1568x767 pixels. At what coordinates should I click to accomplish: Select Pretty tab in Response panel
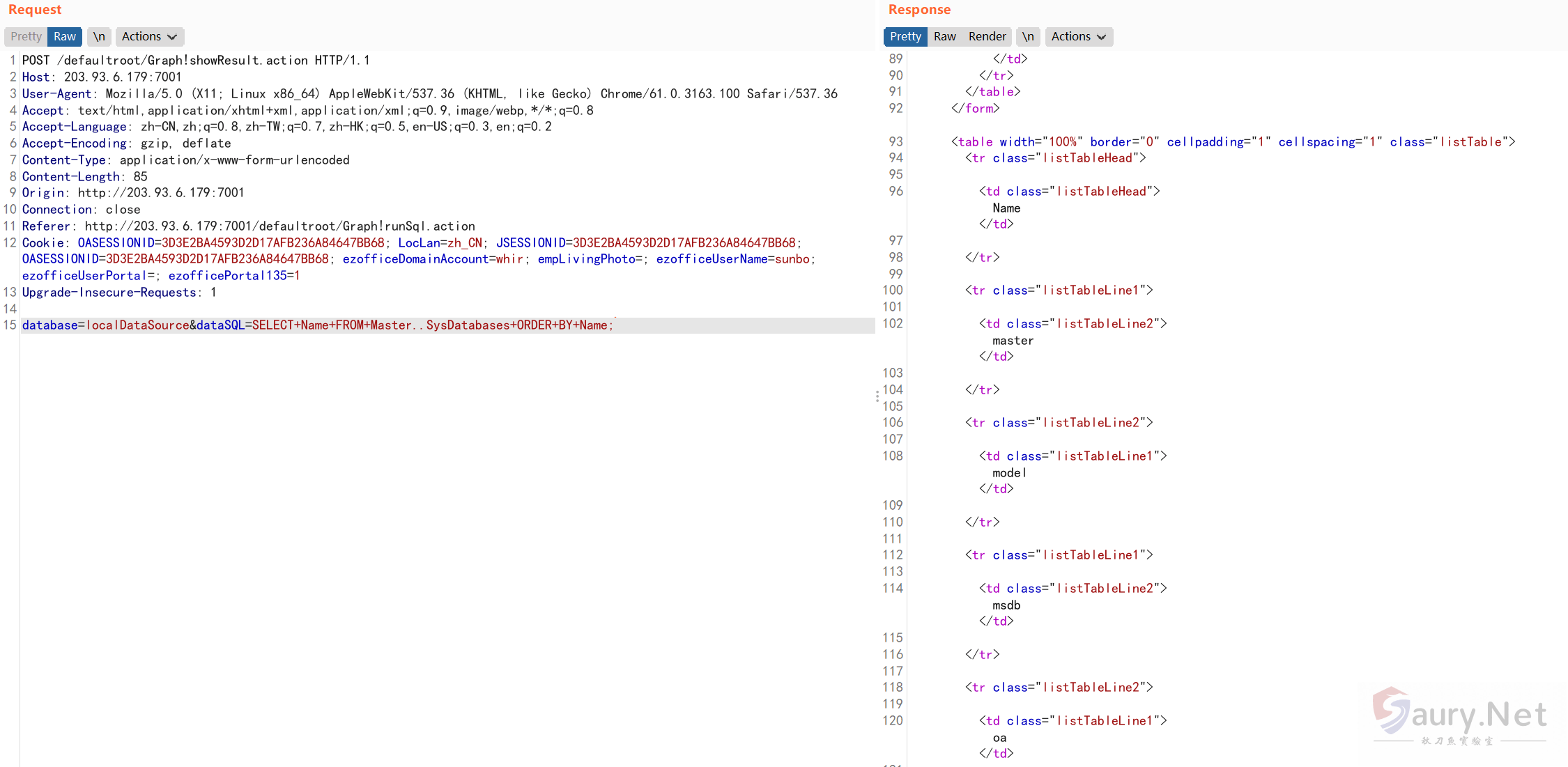(x=905, y=36)
